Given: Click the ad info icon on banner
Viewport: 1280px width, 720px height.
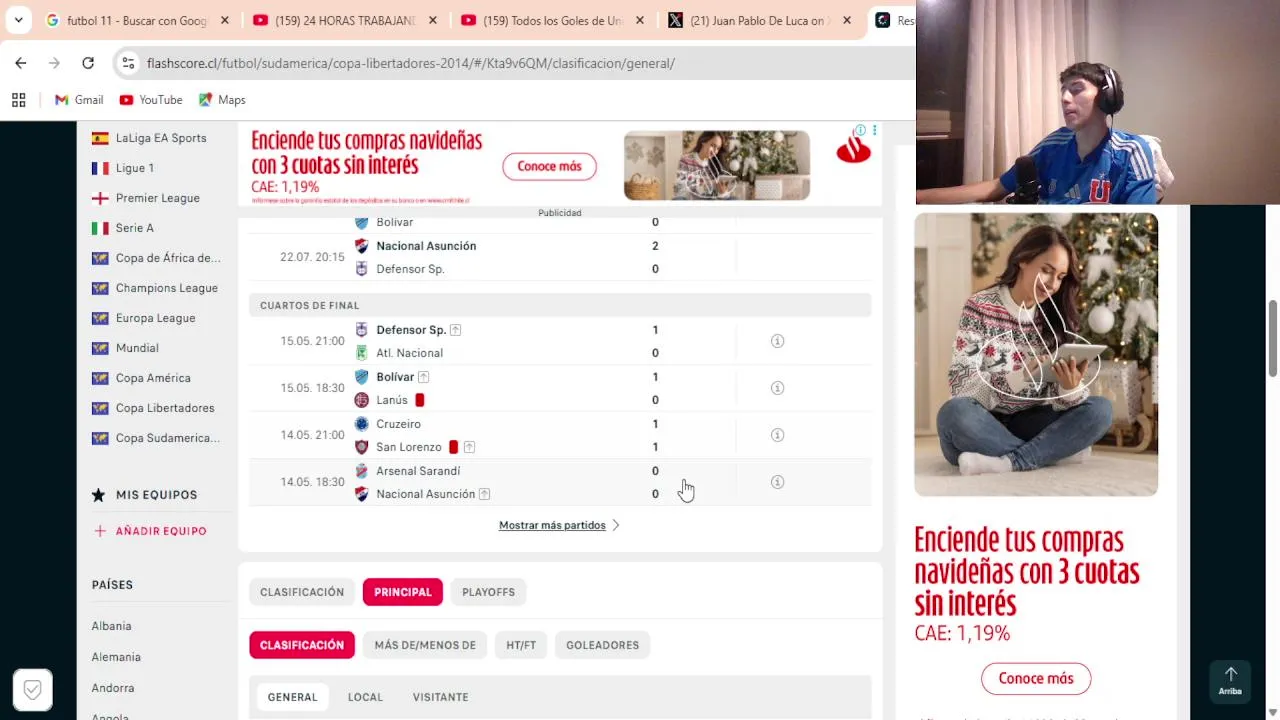Looking at the screenshot, I should pyautogui.click(x=860, y=130).
